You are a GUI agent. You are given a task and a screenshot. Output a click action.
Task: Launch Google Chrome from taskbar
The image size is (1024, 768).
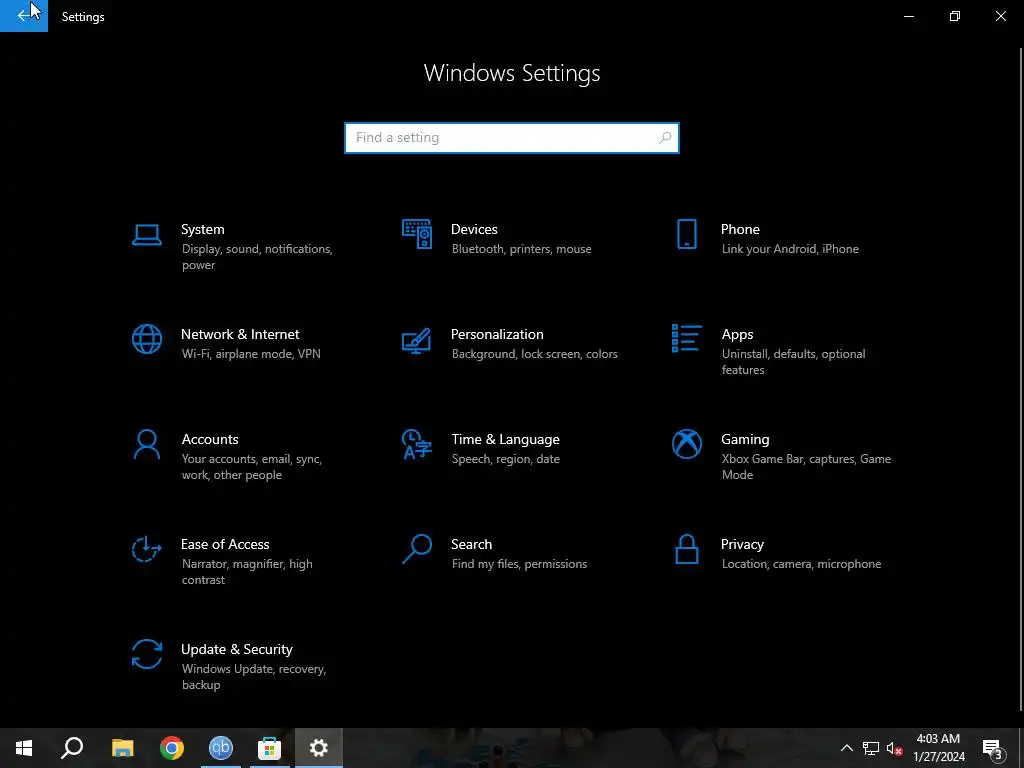pos(172,748)
